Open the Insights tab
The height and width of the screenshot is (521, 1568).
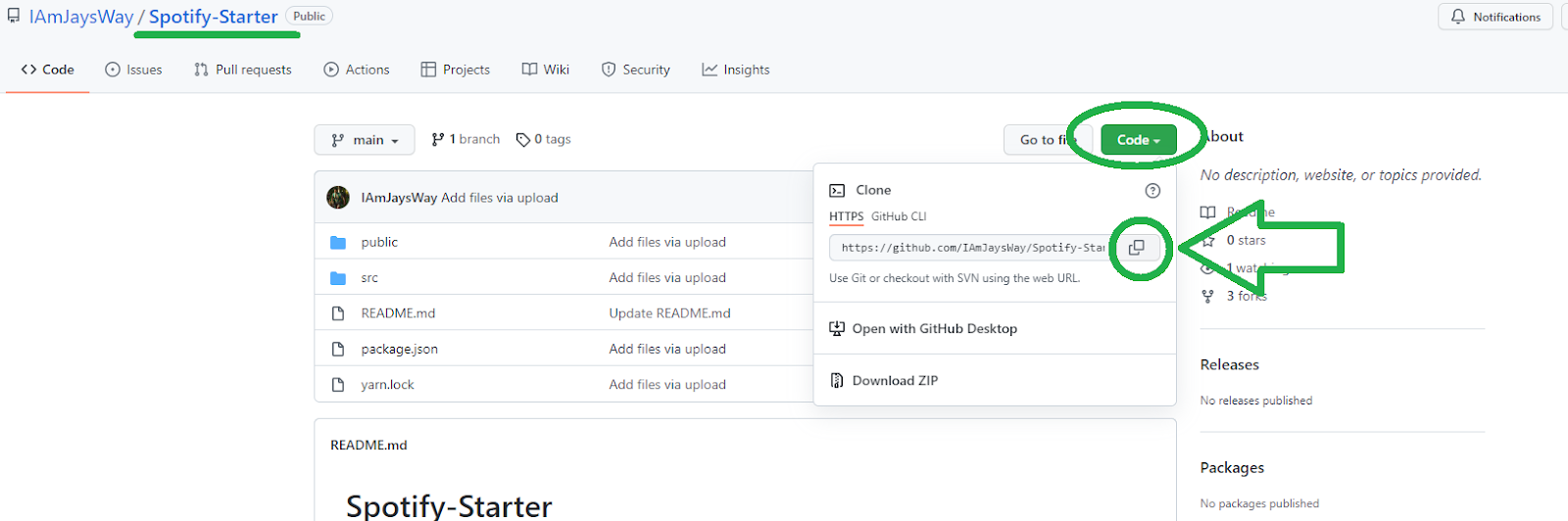(x=736, y=70)
